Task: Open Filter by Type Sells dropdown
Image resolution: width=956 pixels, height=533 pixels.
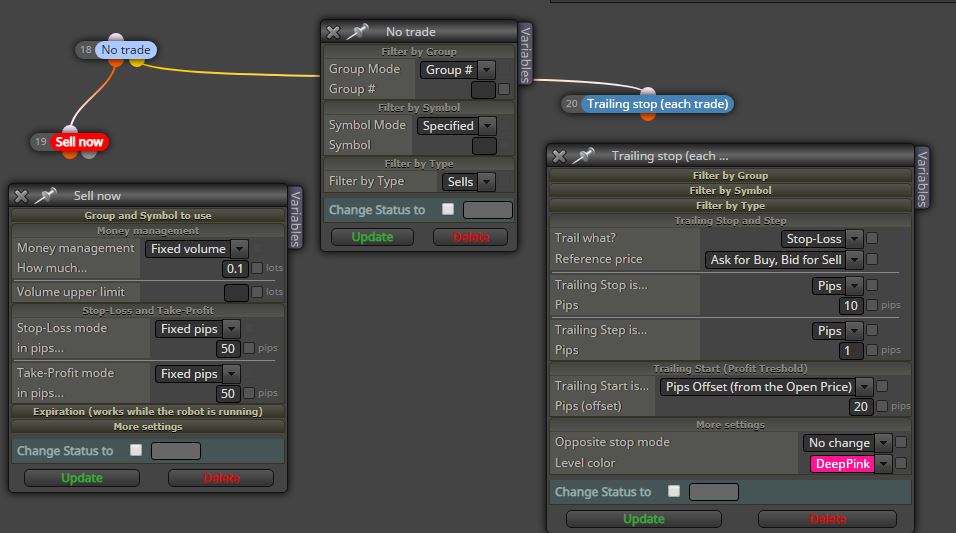Action: (x=468, y=182)
